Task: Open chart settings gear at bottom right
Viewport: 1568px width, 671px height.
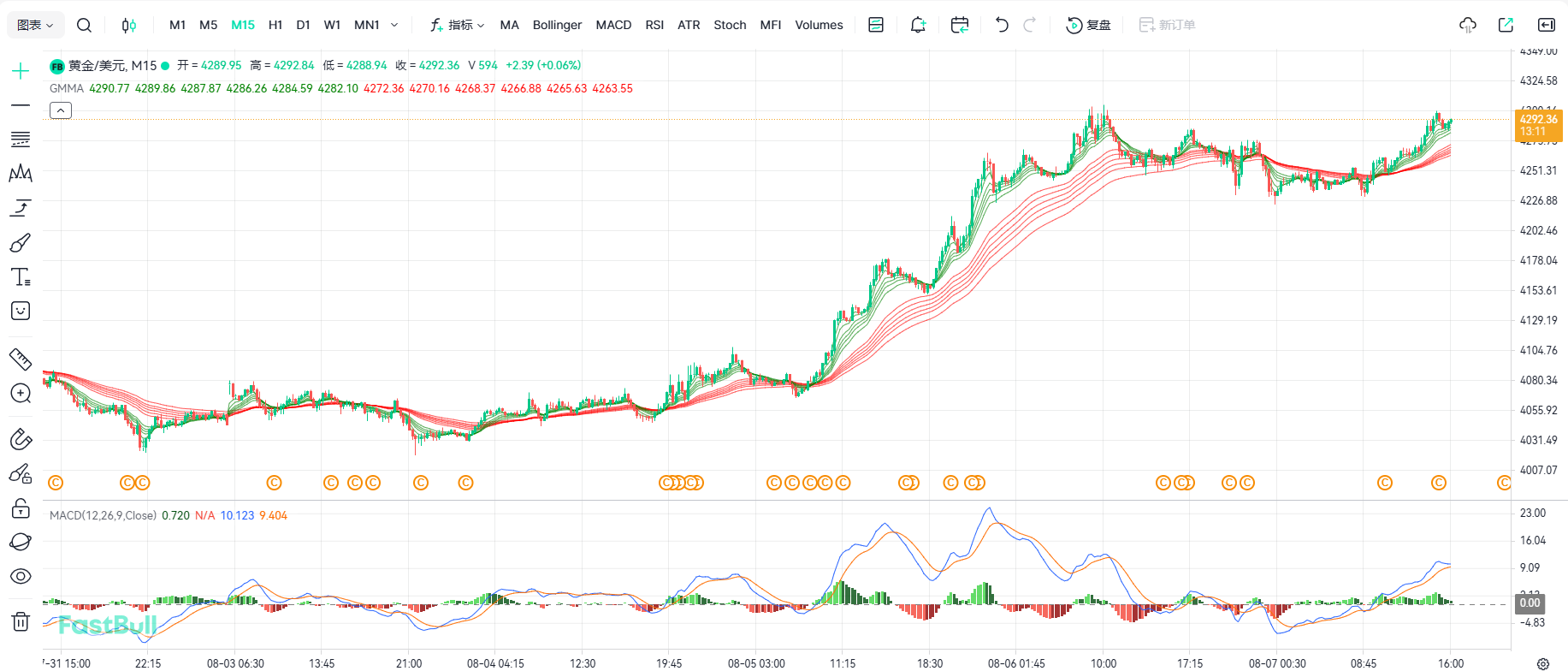Action: [1543, 663]
